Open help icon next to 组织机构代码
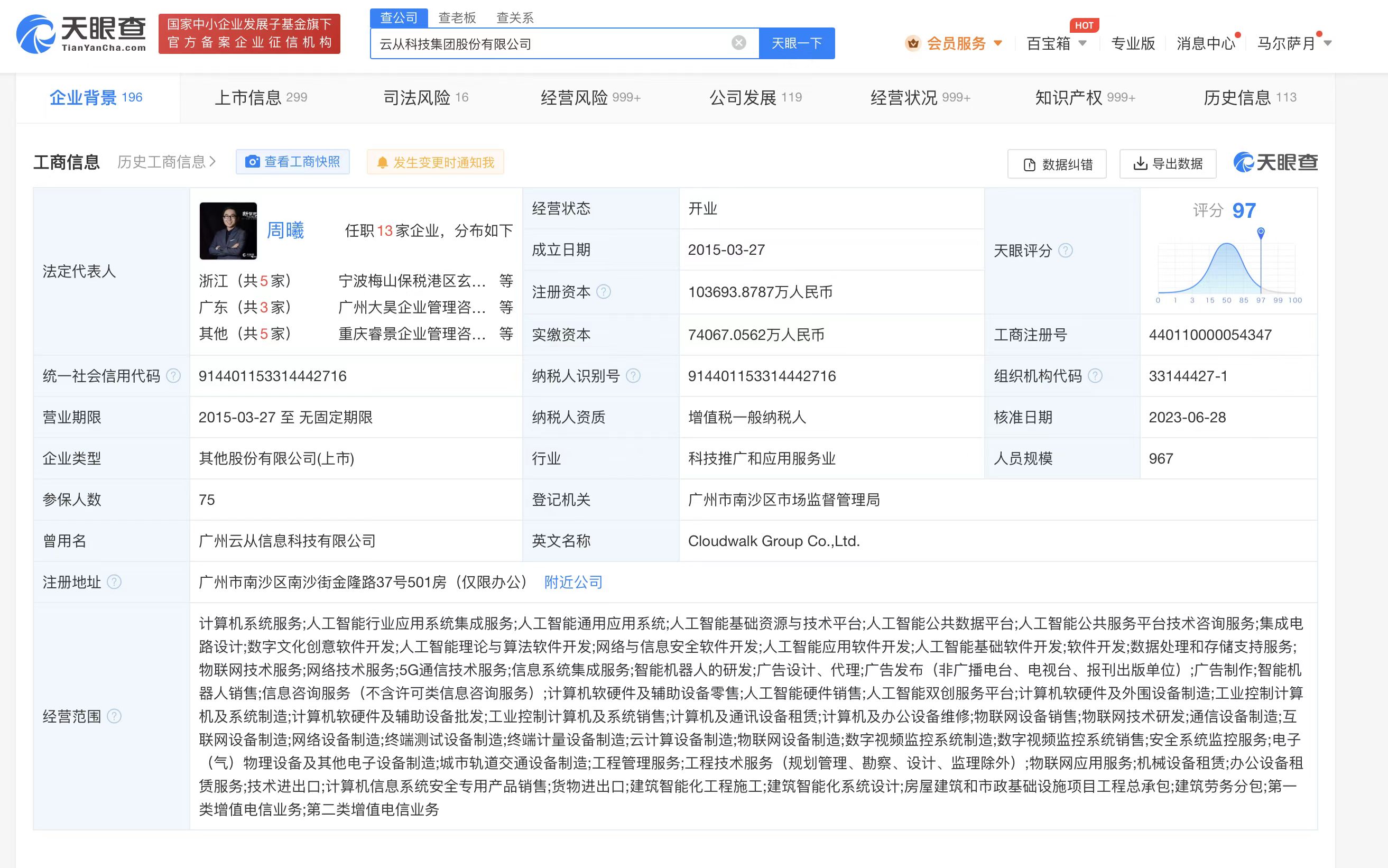 (1095, 376)
